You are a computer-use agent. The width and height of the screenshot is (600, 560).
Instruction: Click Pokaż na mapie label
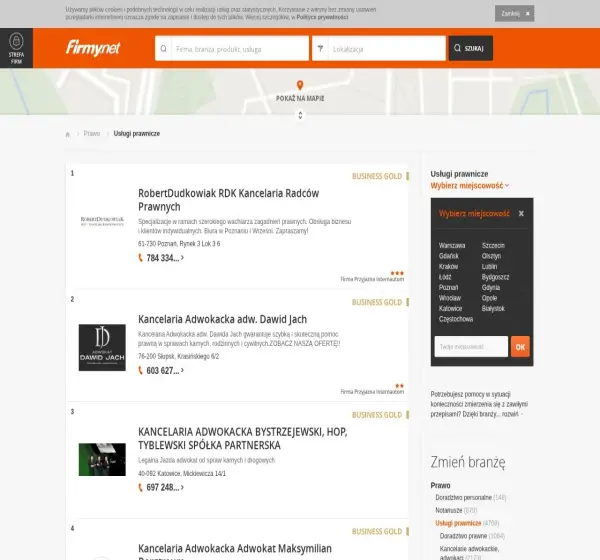click(x=300, y=98)
